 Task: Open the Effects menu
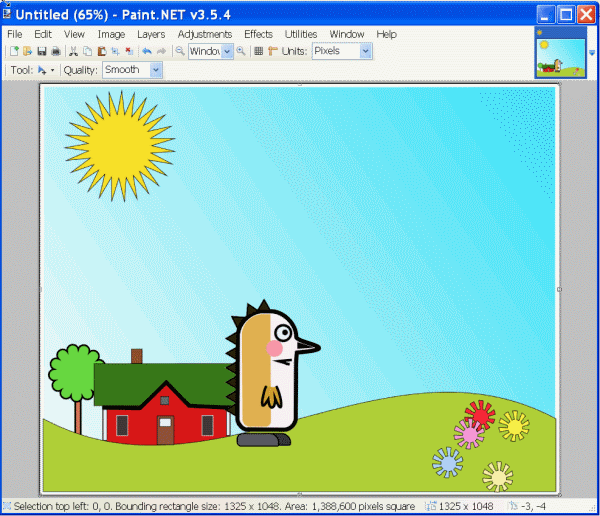tap(258, 34)
